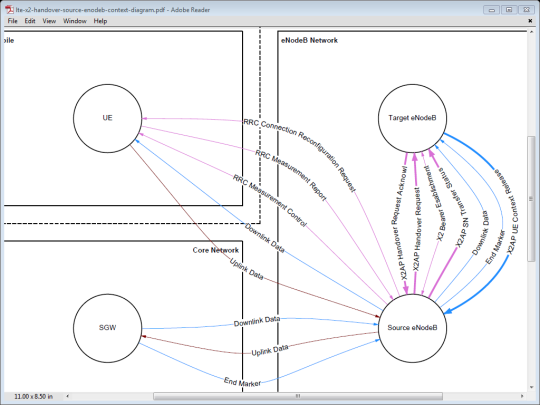Click the Adobe Reader PDF icon in title bar
This screenshot has width=540, height=405.
click(9, 10)
